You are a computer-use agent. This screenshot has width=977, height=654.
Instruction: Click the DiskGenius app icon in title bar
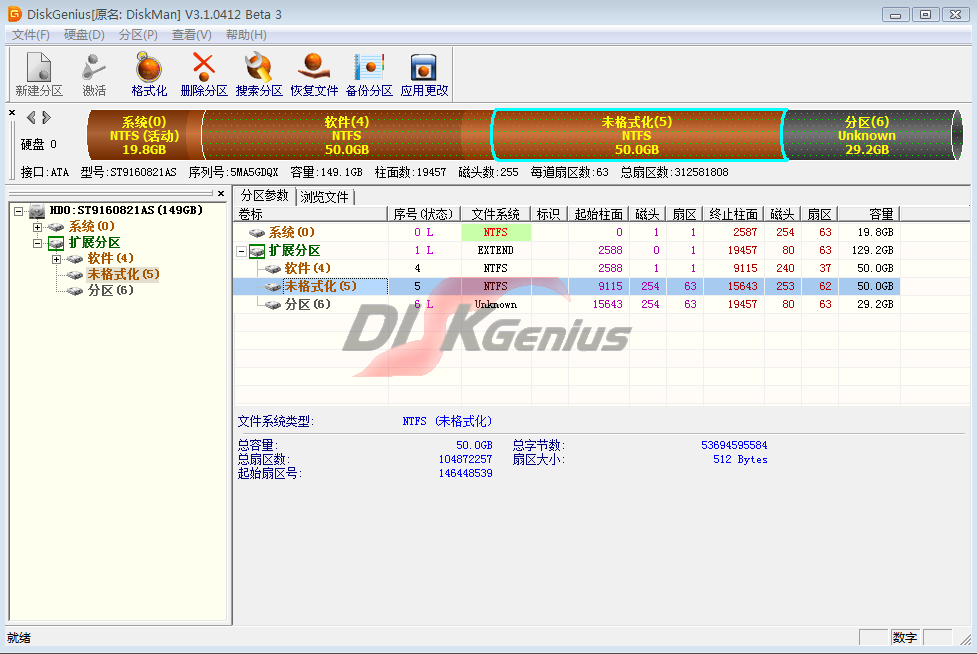tap(15, 14)
